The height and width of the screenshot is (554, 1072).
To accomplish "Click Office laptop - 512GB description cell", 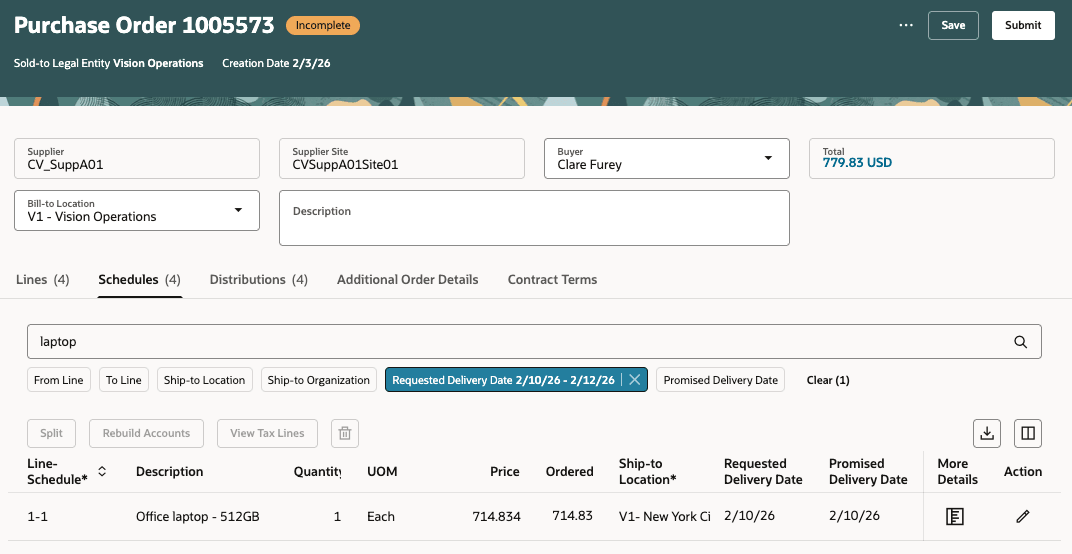I will [198, 516].
